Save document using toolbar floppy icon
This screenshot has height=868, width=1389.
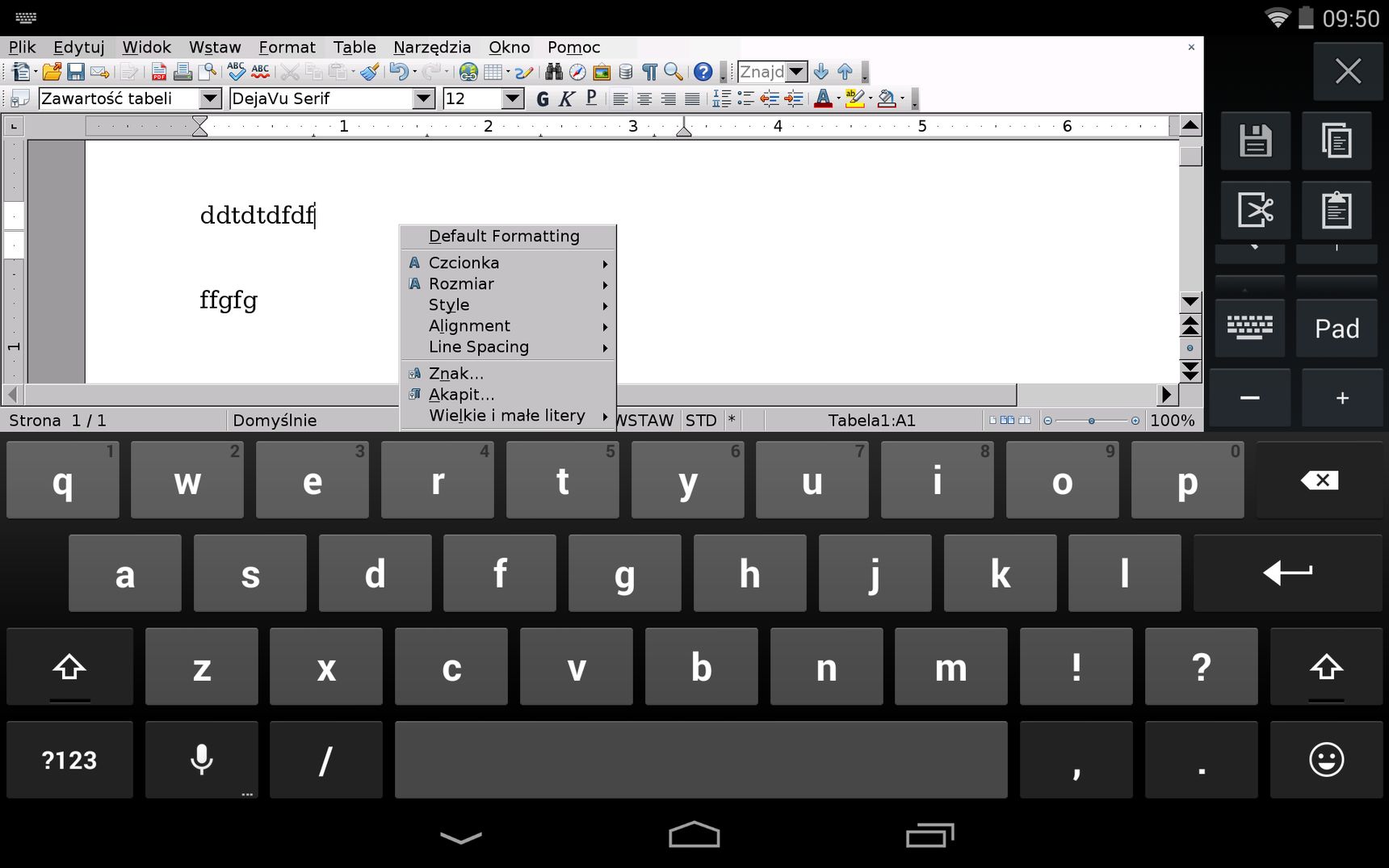[x=76, y=72]
